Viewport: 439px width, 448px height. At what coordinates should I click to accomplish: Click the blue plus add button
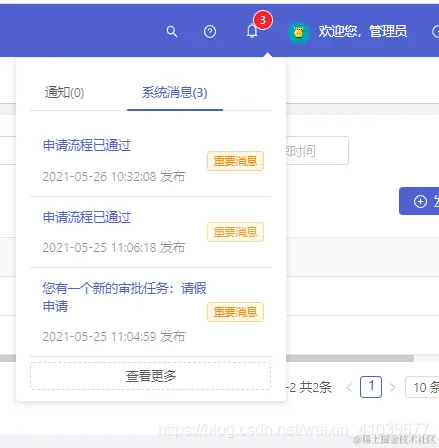pos(419,201)
